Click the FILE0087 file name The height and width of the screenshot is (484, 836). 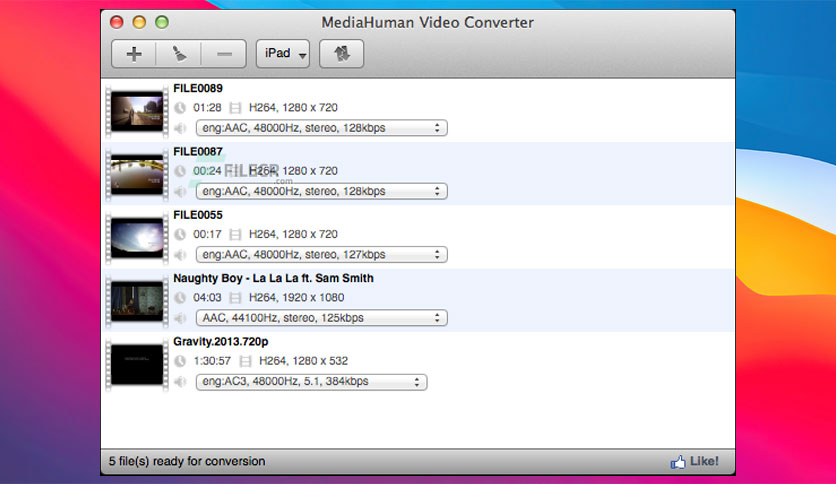click(198, 152)
